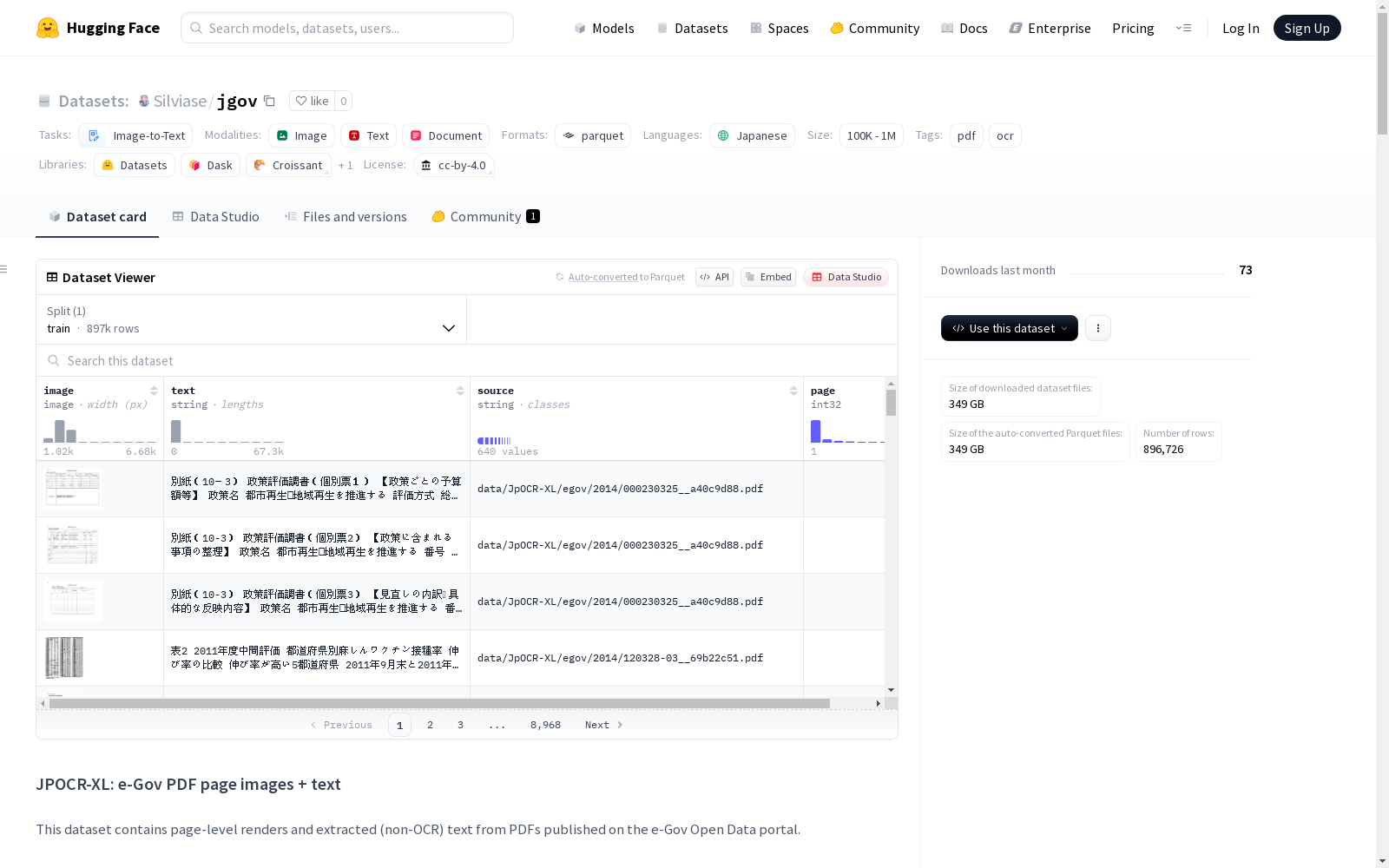Open the Files and versions tab

(346, 216)
